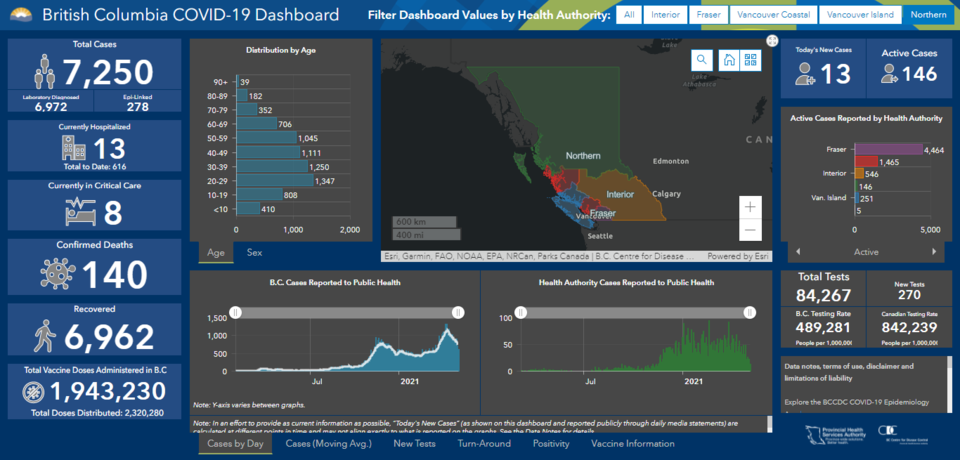Viewport: 960px width, 460px height.
Task: Click the Today's New Cases person icon
Action: coord(805,74)
